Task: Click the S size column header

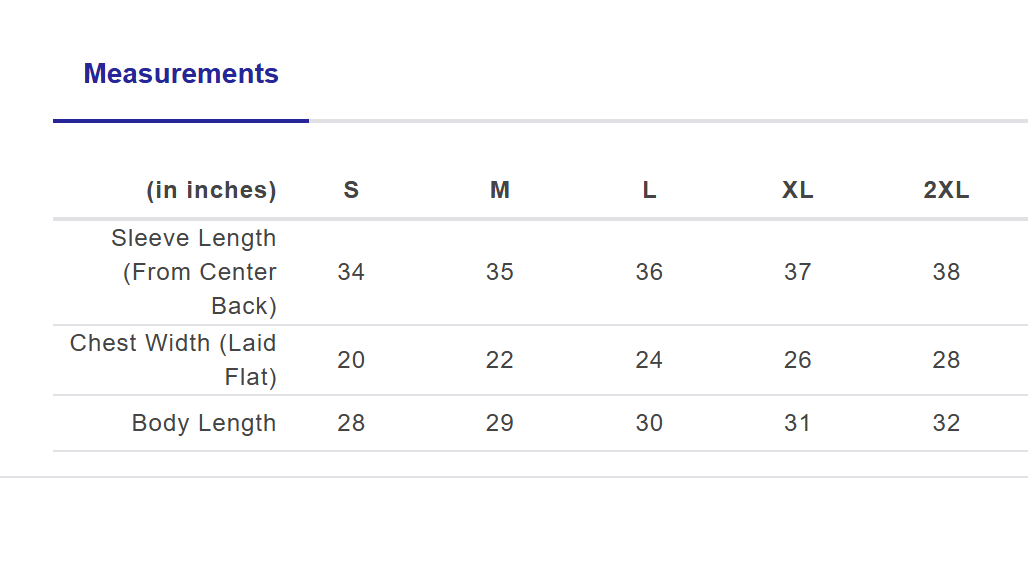Action: click(351, 190)
